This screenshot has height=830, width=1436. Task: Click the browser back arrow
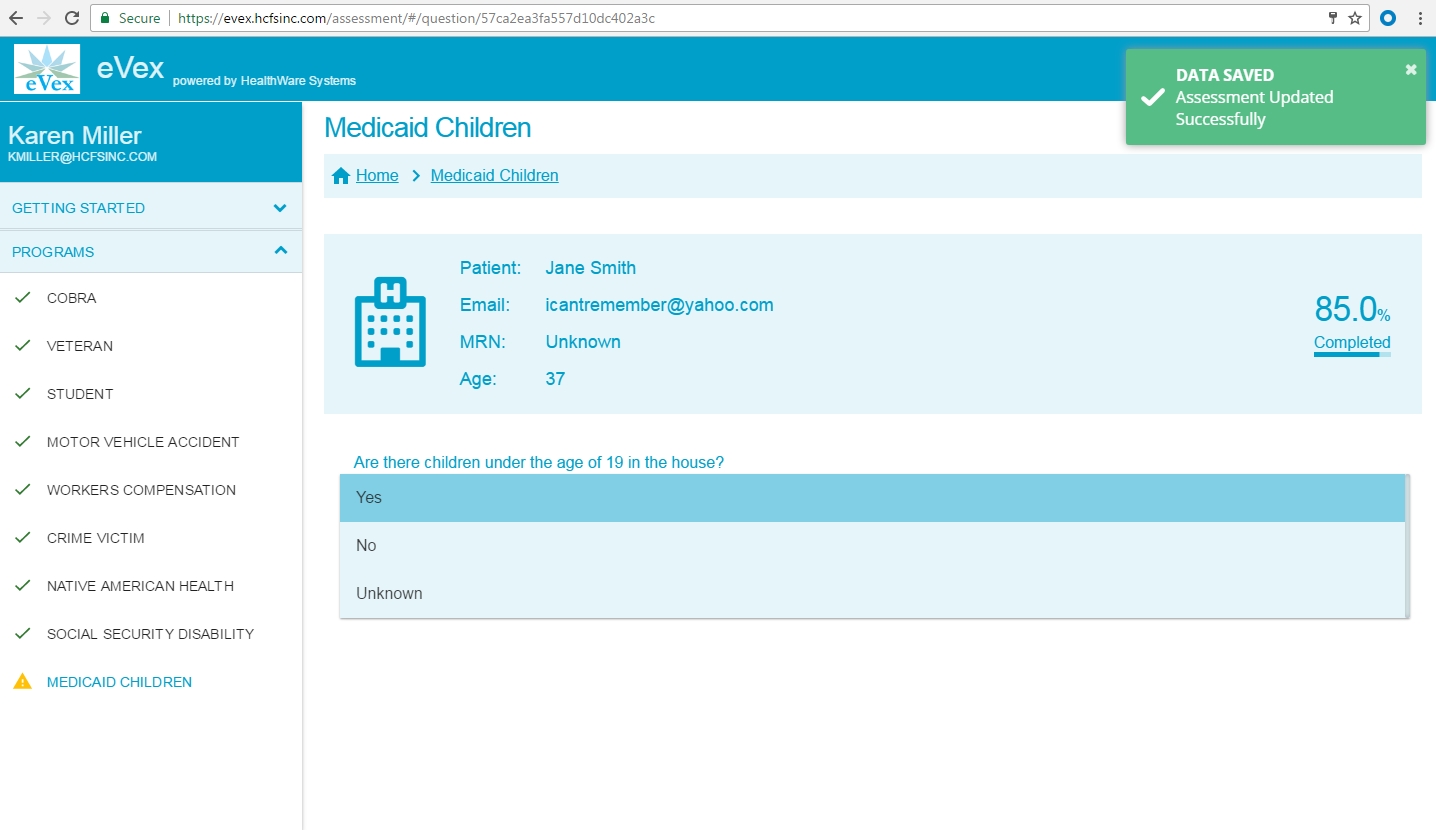(x=16, y=18)
